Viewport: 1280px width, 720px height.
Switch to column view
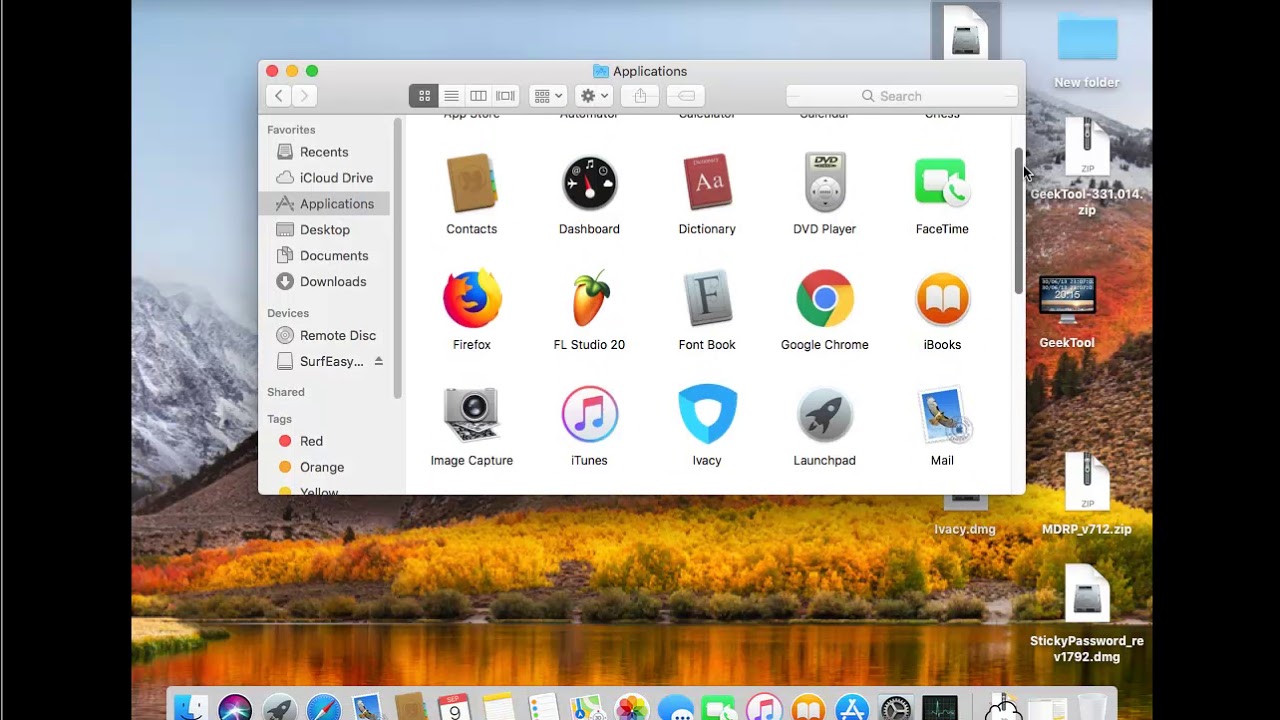[478, 96]
